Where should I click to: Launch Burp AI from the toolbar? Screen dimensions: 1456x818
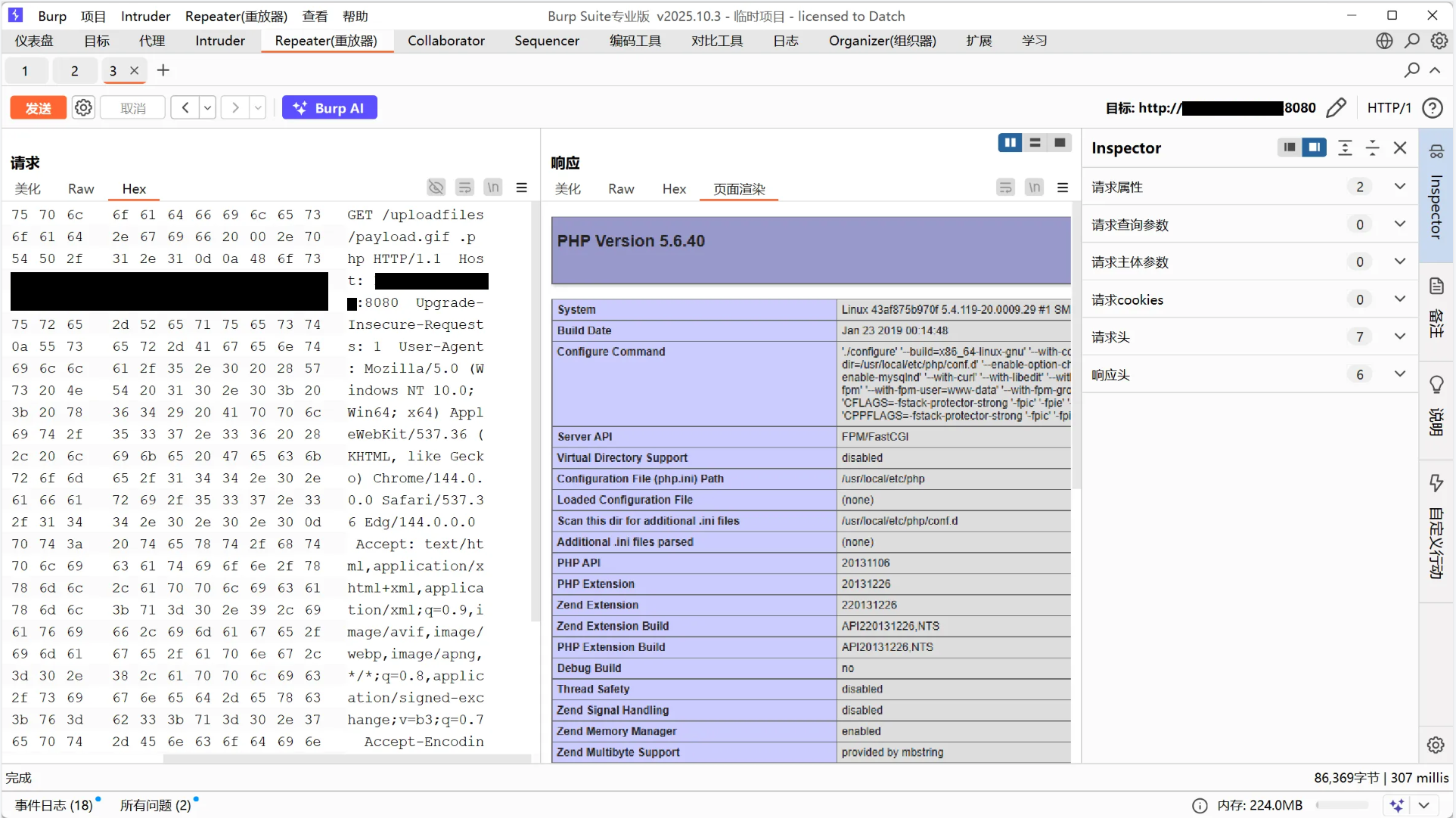tap(330, 107)
